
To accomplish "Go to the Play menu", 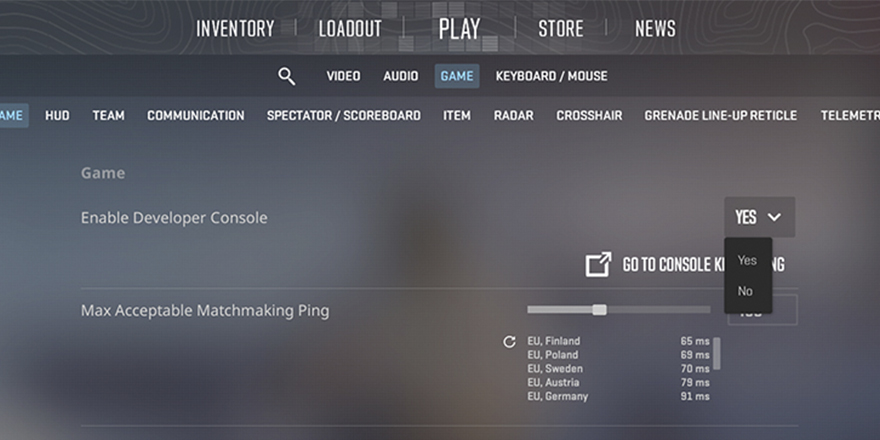I will 460,29.
